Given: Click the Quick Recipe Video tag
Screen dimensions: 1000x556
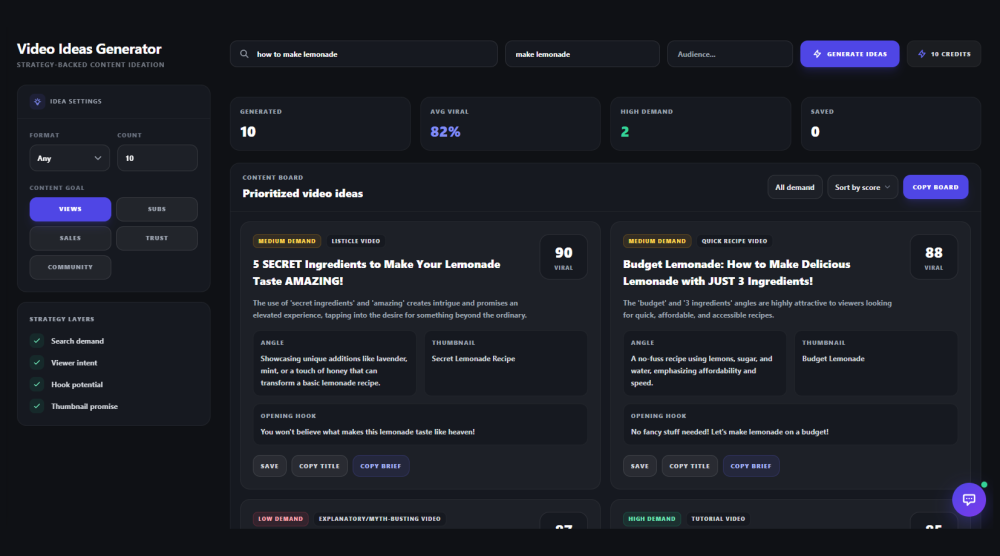Looking at the screenshot, I should 734,241.
